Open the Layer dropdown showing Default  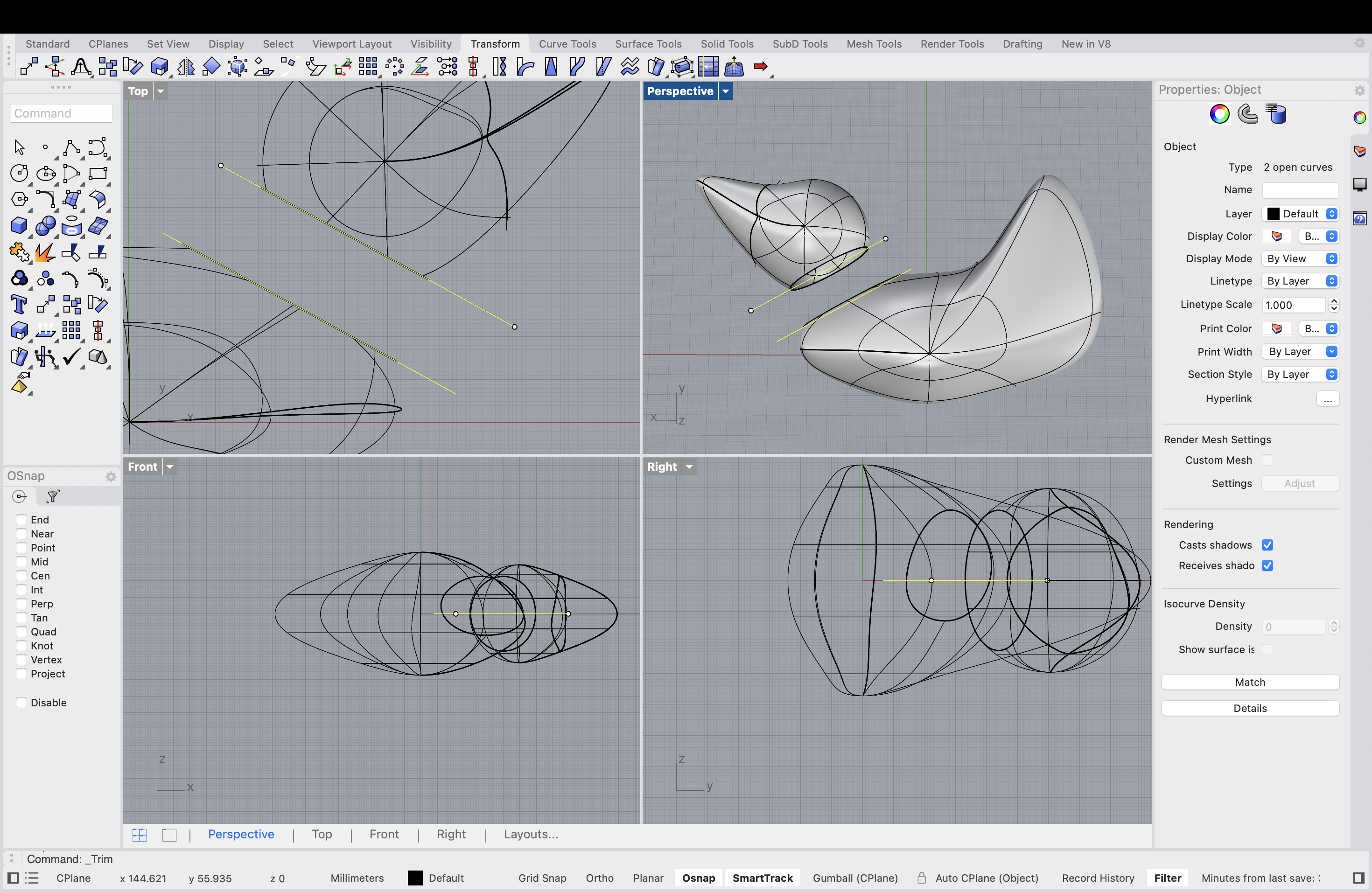[x=1300, y=214]
